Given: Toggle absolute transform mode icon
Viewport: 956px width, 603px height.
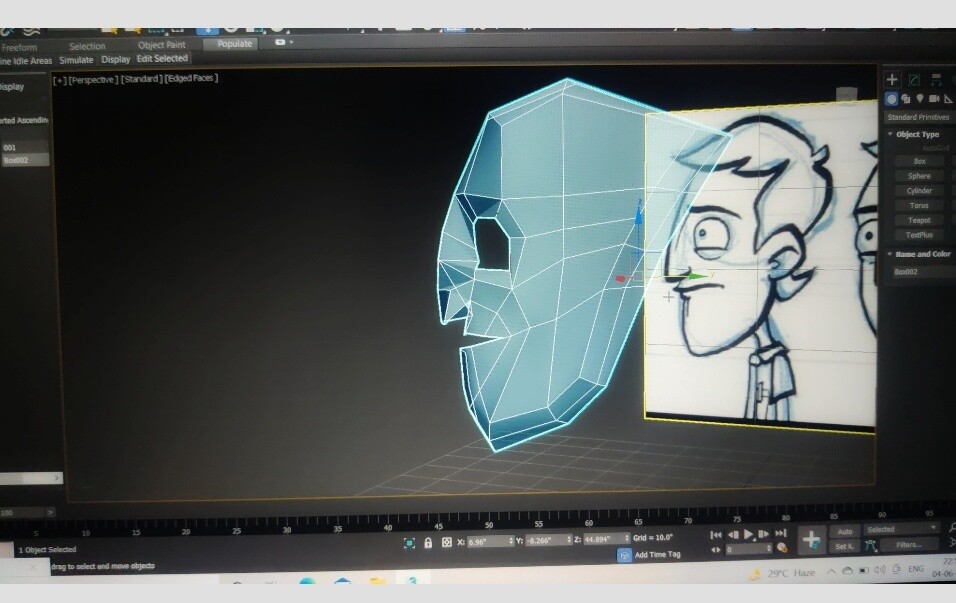Looking at the screenshot, I should [x=445, y=543].
